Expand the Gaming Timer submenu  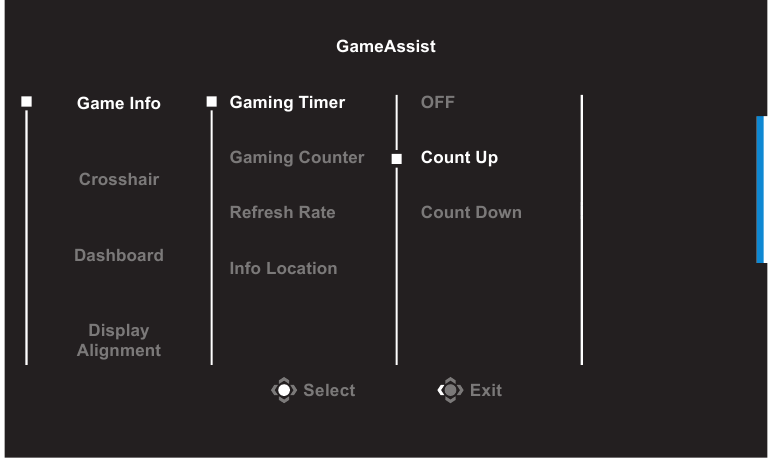tap(287, 102)
